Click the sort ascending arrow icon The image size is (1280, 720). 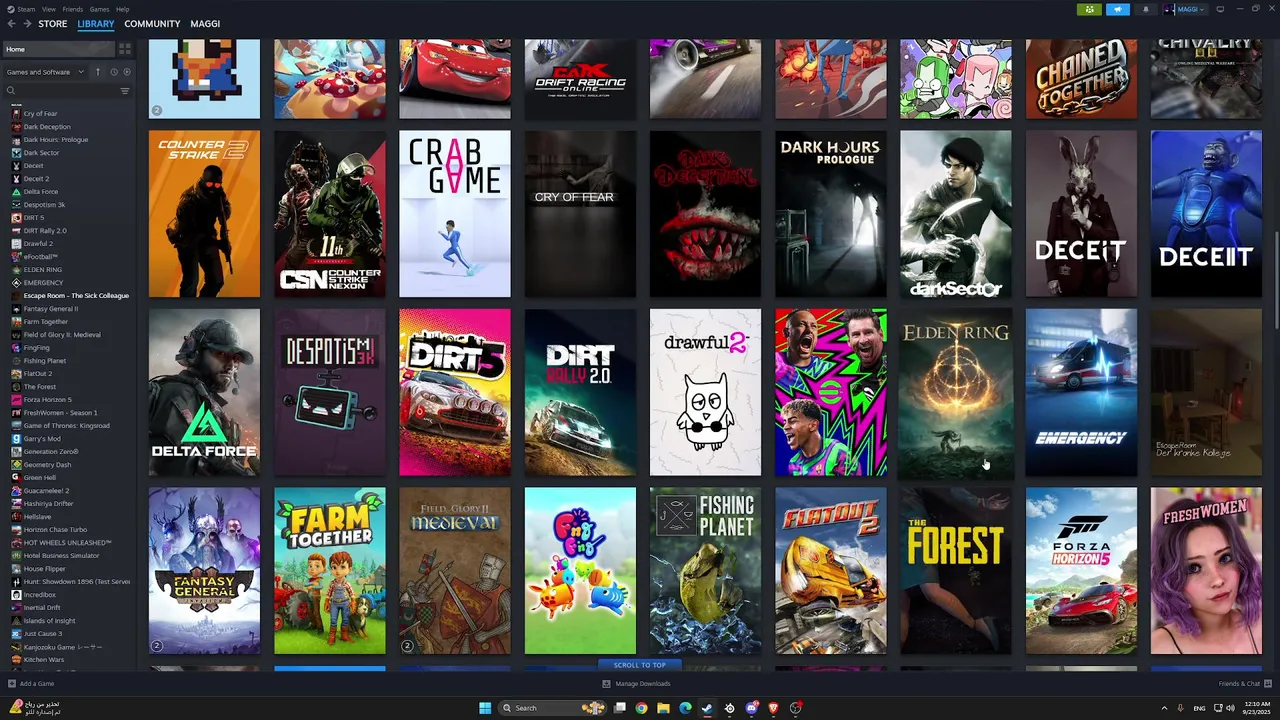tap(98, 72)
